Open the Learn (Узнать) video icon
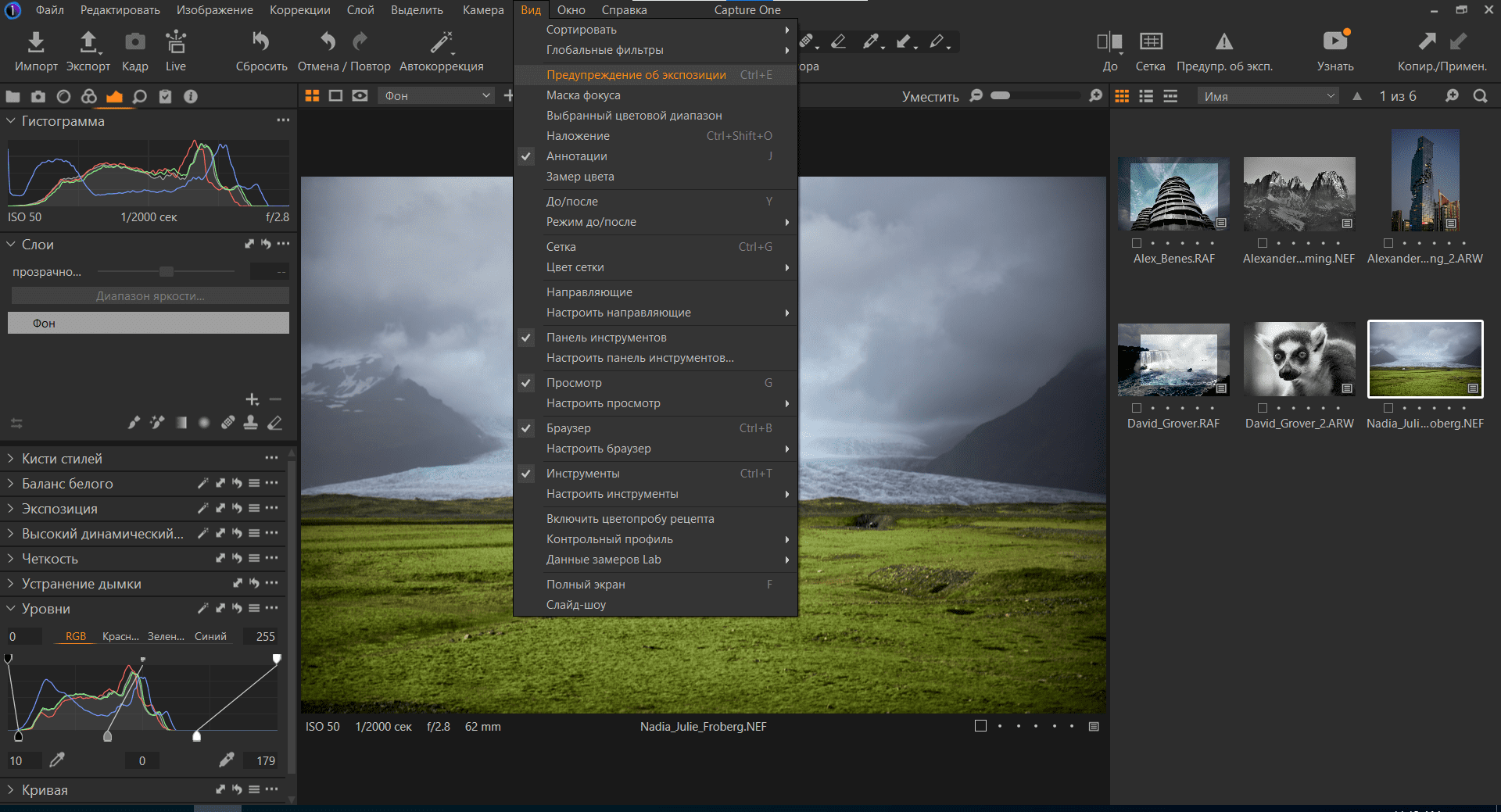The width and height of the screenshot is (1501, 812). (x=1334, y=42)
